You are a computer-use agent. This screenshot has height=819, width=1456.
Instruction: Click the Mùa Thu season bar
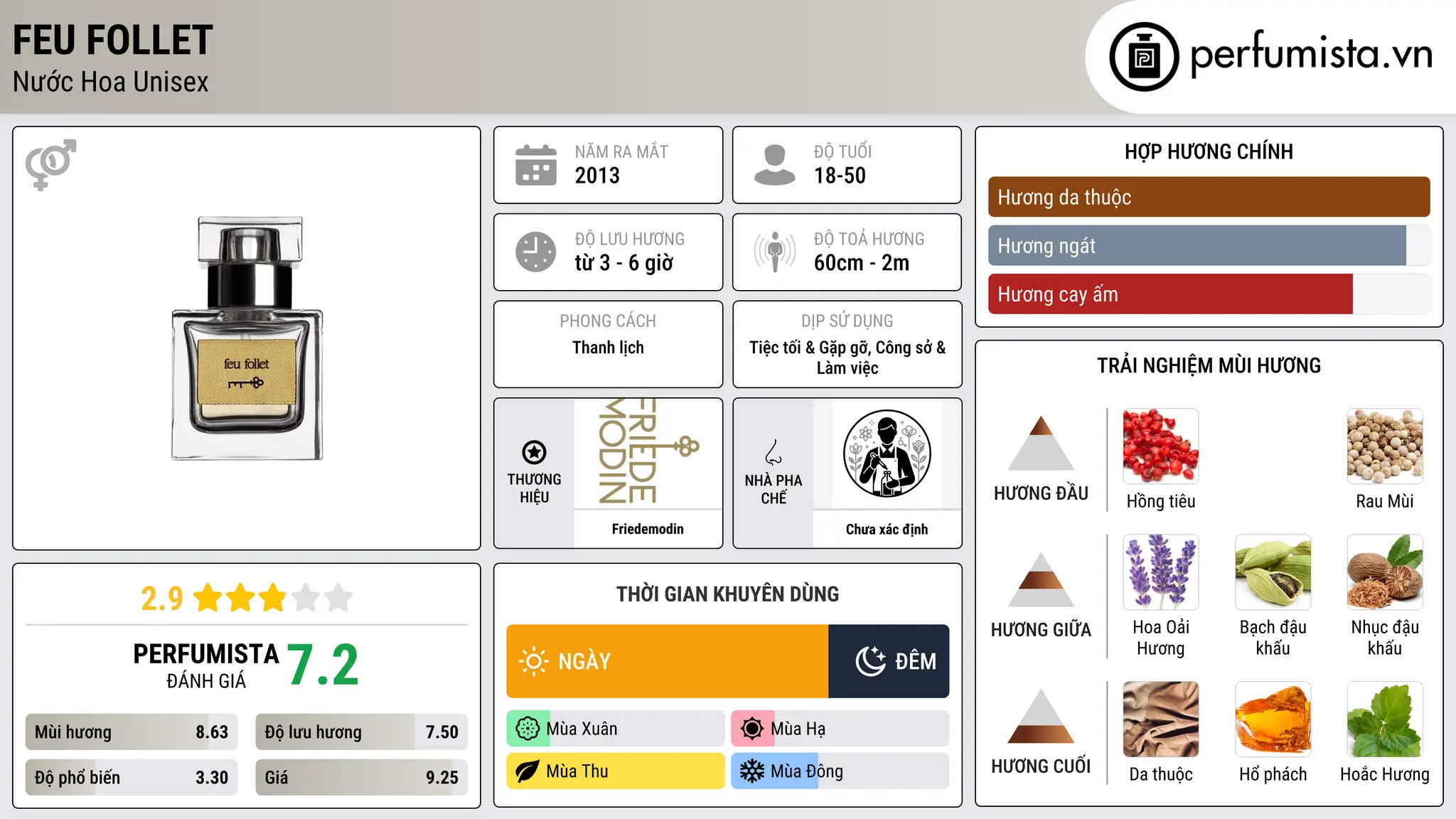(616, 771)
